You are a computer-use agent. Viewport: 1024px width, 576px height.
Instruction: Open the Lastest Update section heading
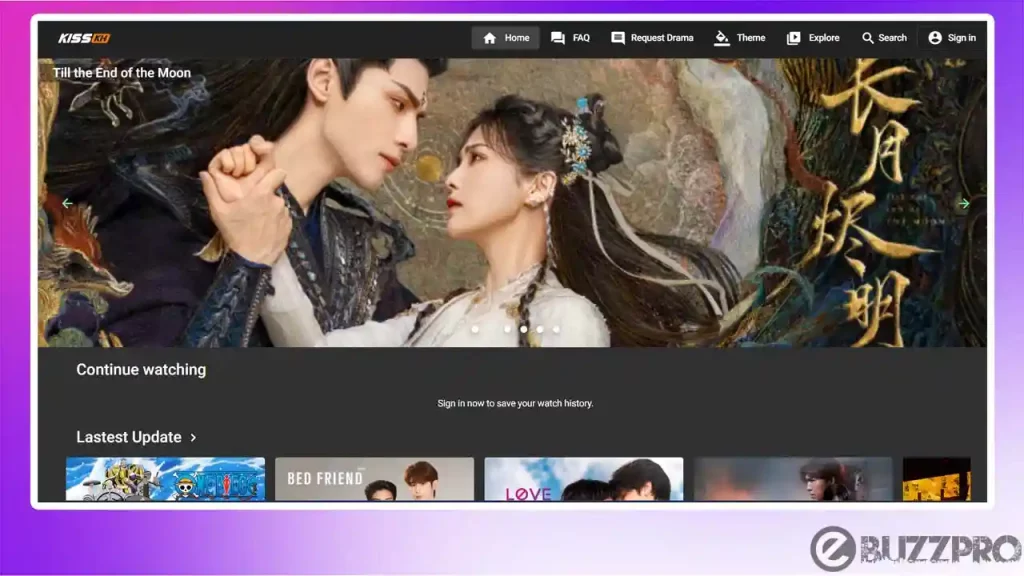(x=129, y=437)
